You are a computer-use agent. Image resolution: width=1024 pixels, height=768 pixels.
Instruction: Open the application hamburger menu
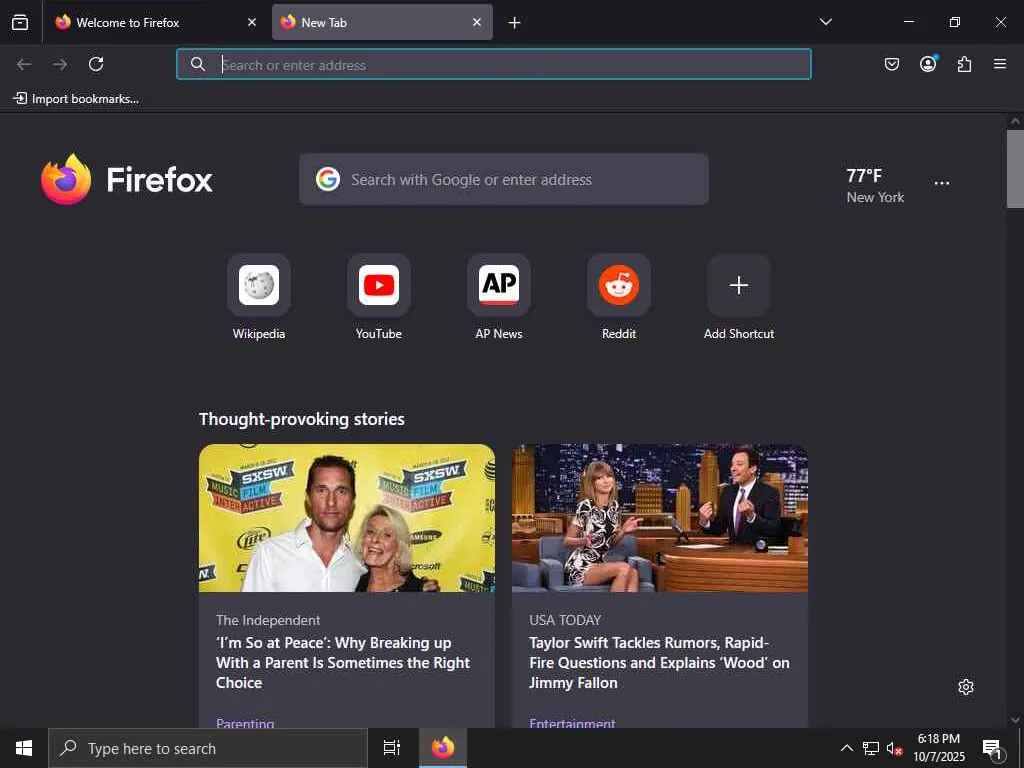pos(1000,64)
